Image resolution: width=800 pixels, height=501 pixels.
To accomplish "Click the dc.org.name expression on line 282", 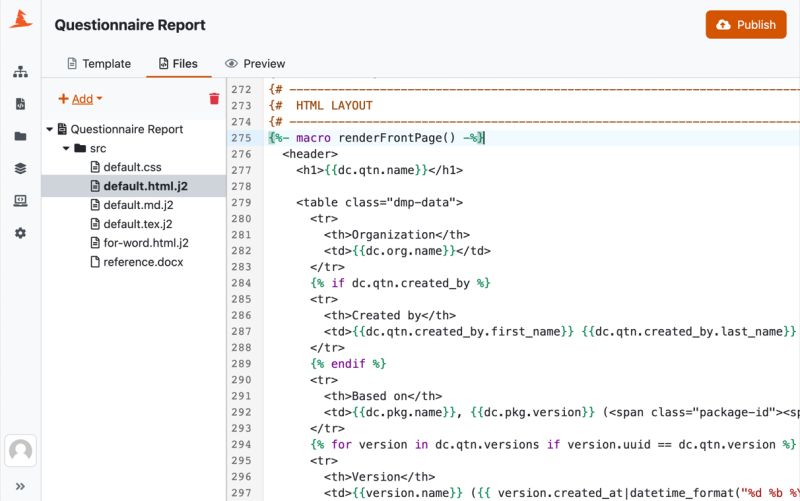I will tap(404, 251).
